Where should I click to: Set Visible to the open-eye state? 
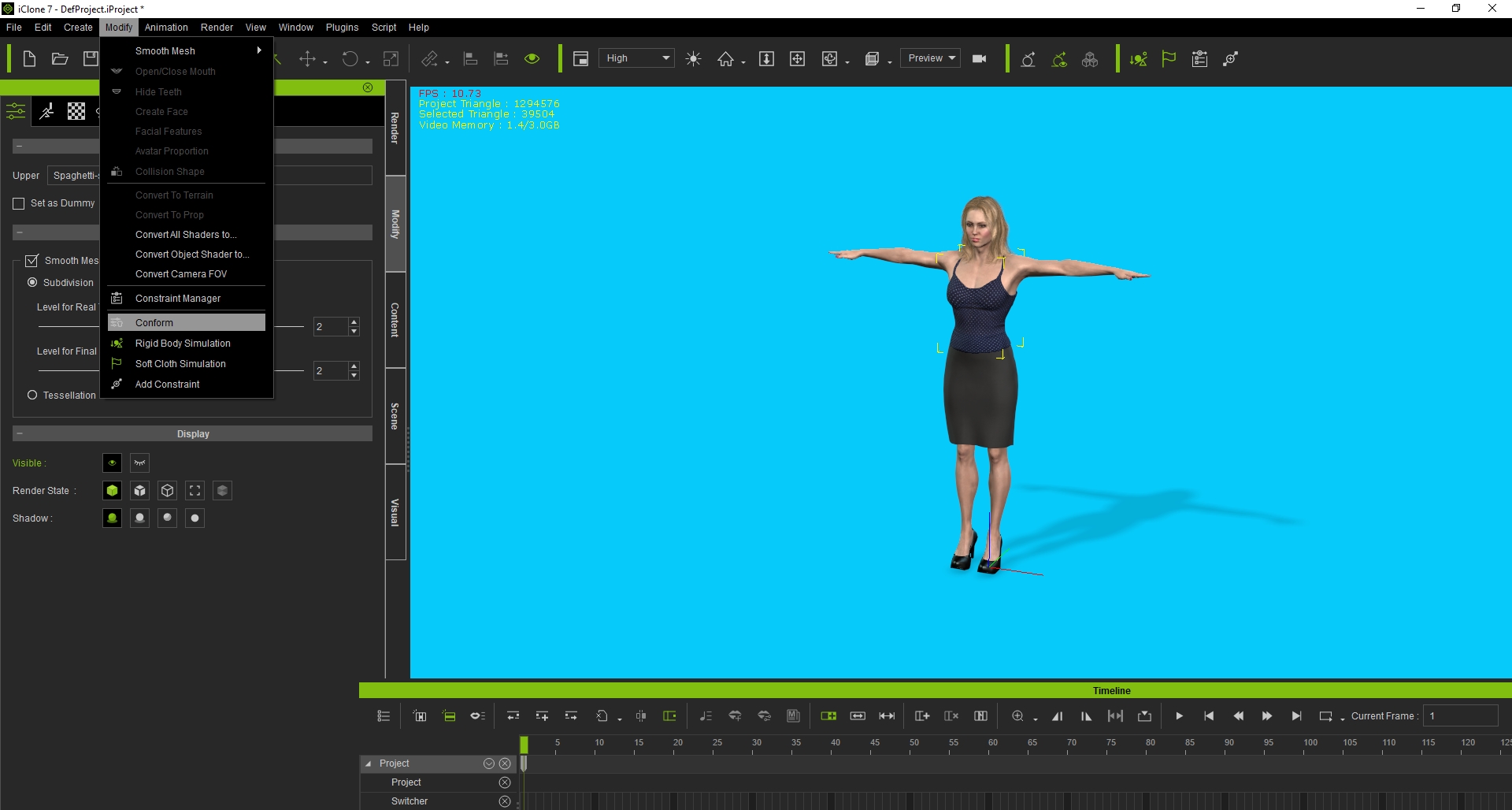coord(112,463)
